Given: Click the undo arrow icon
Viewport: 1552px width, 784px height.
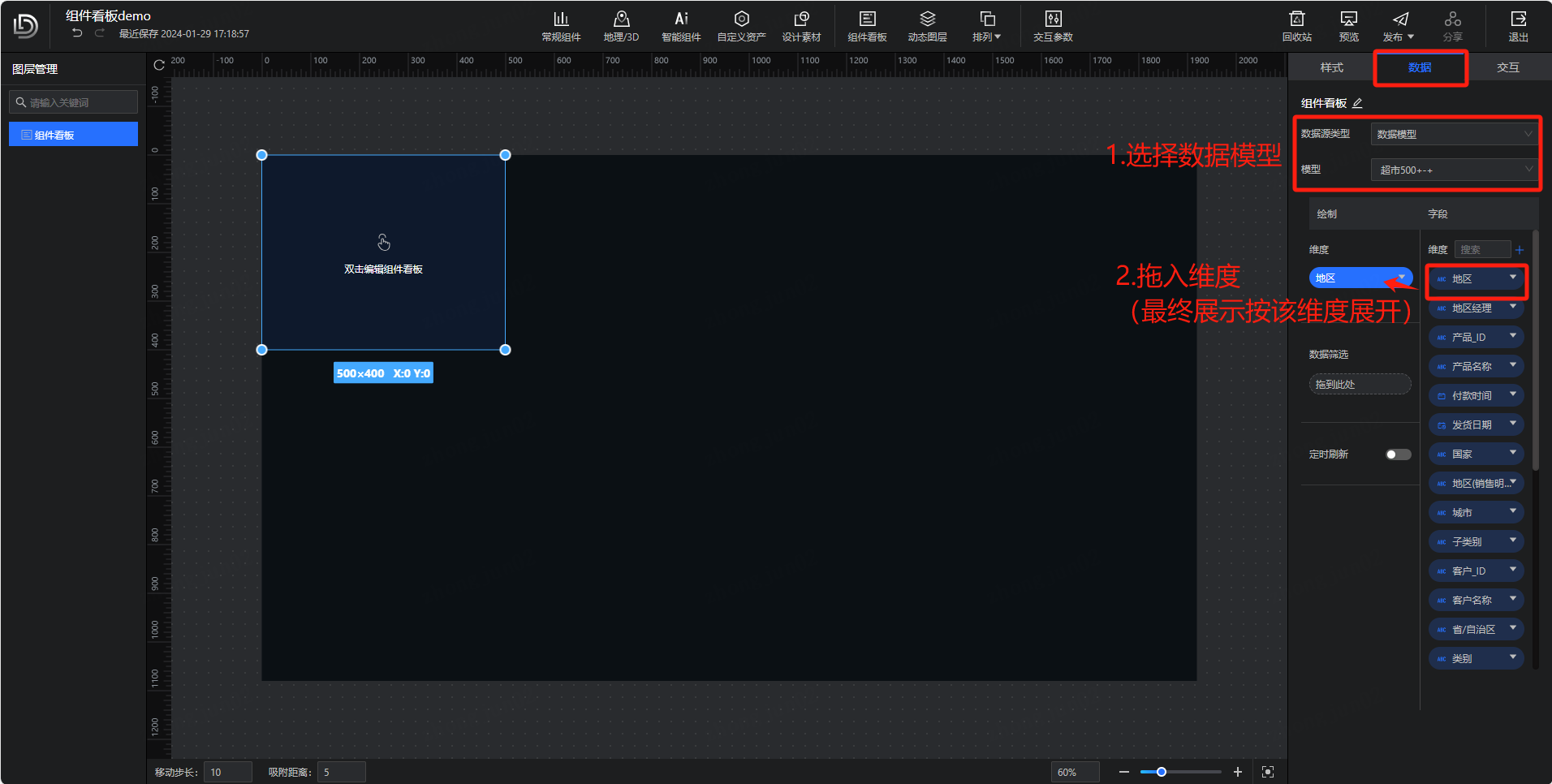Looking at the screenshot, I should pos(77,33).
